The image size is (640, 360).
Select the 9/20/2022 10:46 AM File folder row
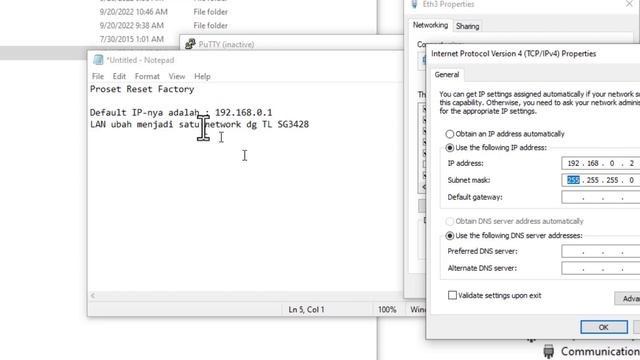pos(163,12)
